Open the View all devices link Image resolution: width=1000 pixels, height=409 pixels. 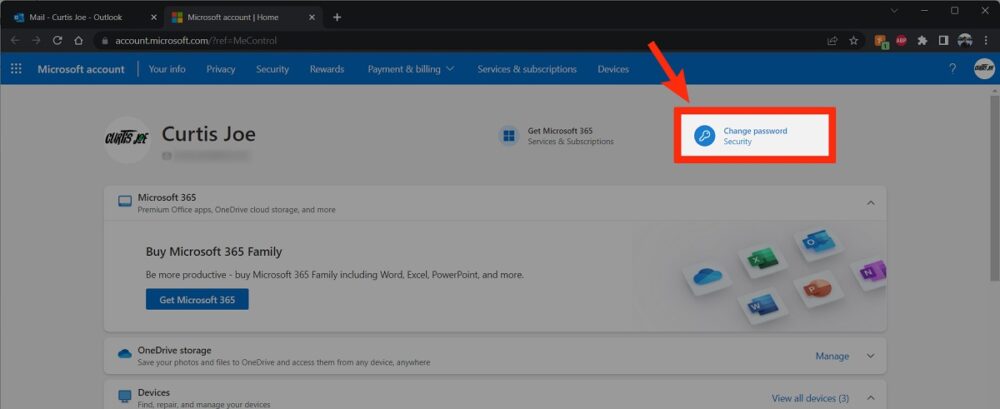coord(810,398)
